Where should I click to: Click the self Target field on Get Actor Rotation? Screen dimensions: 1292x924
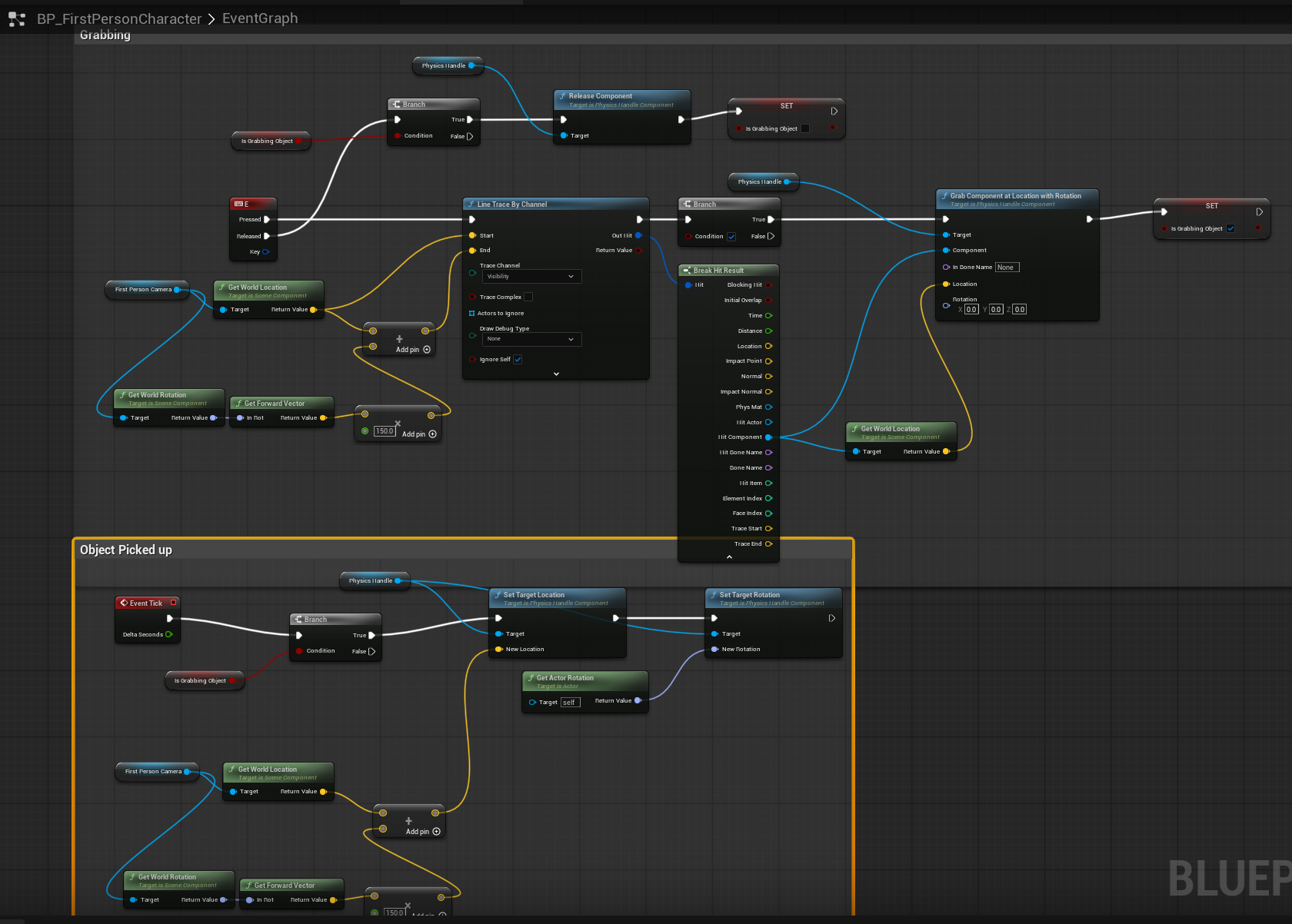click(x=570, y=703)
